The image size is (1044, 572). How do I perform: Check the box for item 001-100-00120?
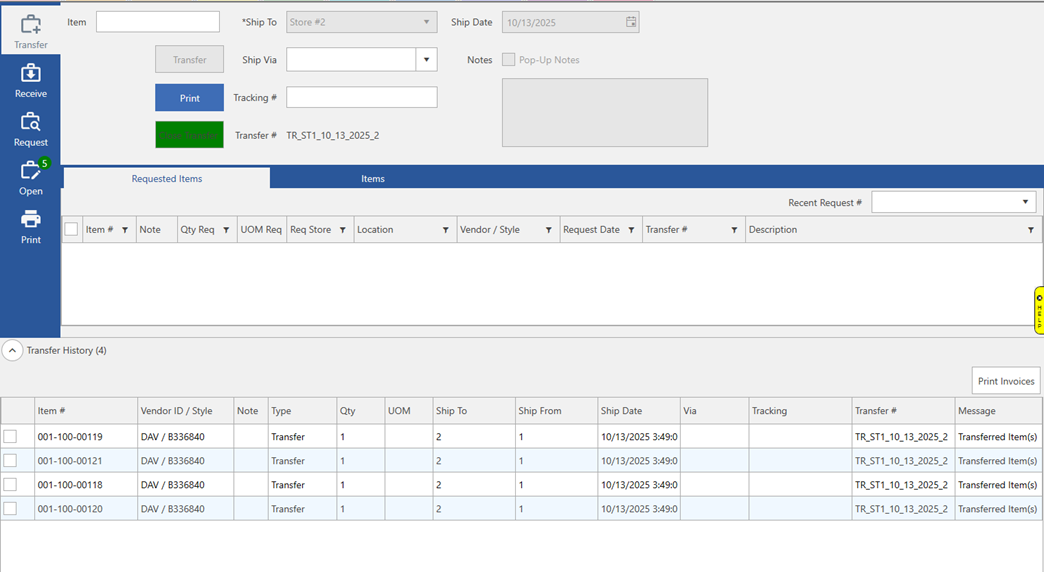(x=10, y=509)
